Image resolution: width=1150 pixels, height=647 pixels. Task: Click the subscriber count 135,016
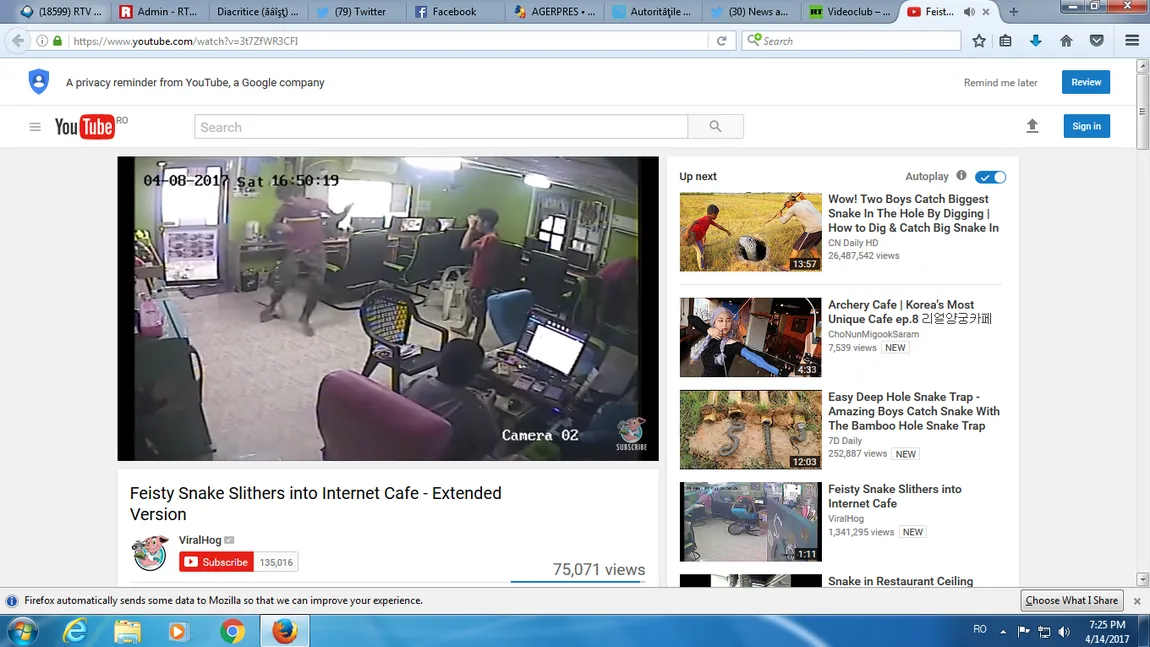click(x=276, y=563)
